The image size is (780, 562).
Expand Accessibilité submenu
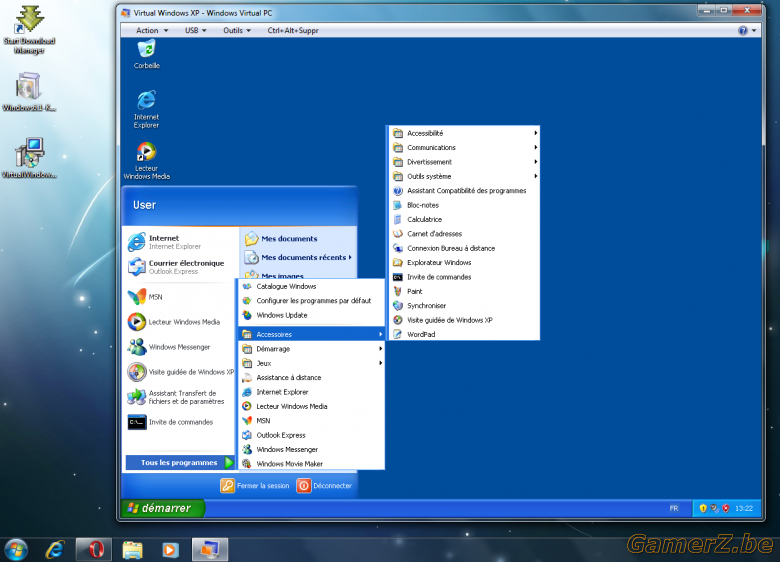tap(464, 133)
